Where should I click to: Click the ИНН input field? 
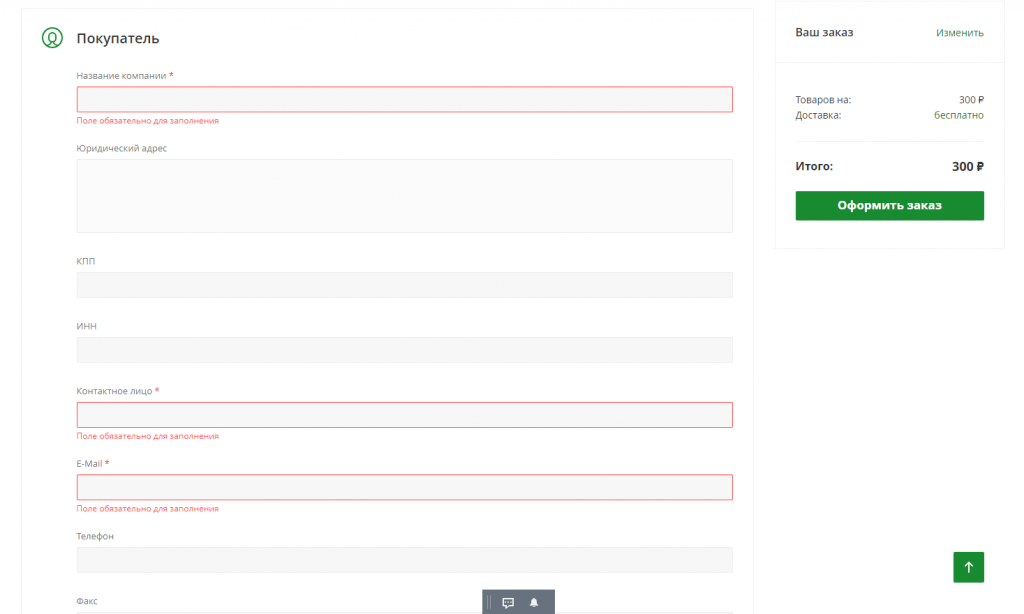[x=404, y=350]
